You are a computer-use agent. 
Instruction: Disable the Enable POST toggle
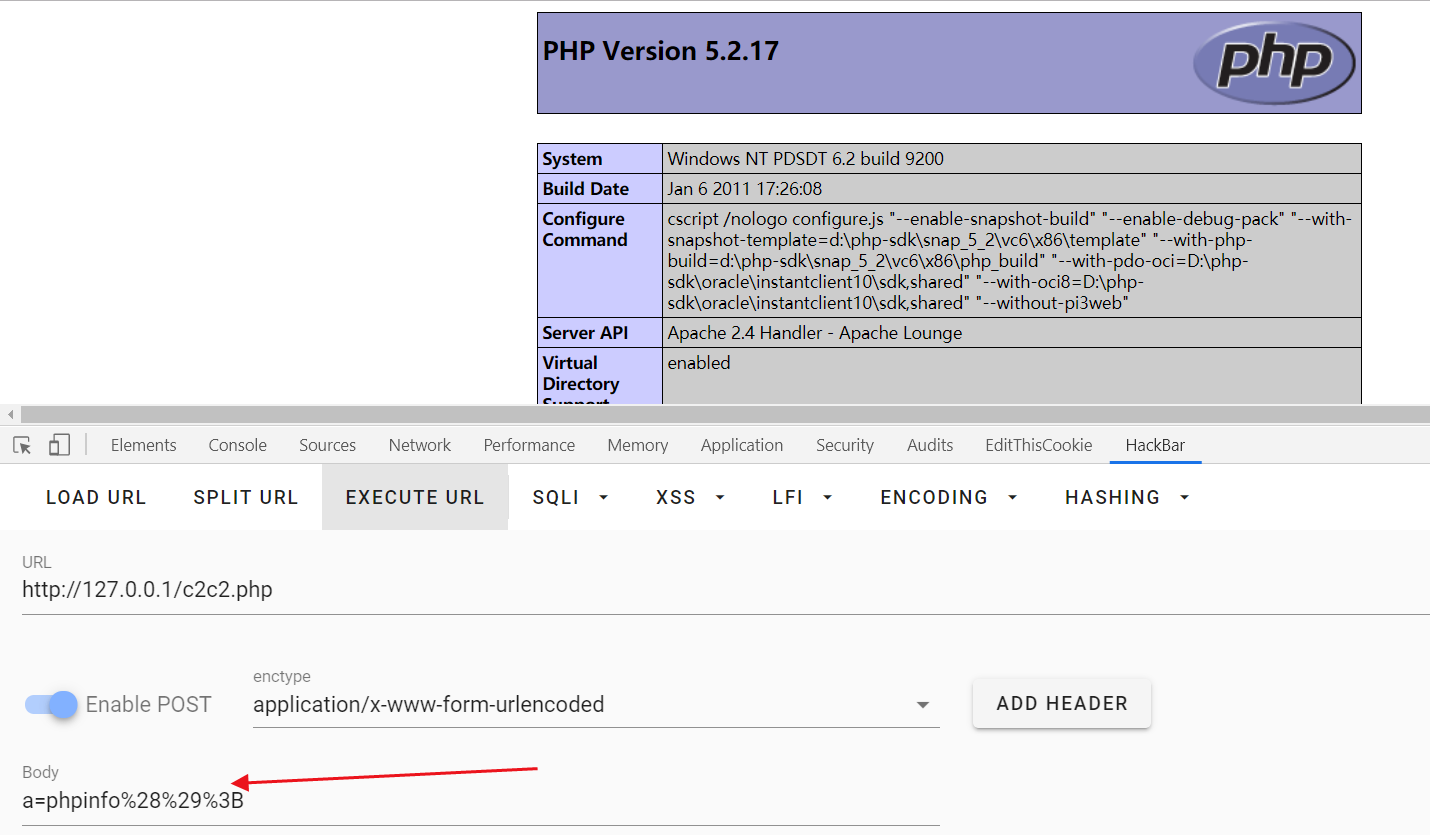[x=51, y=704]
